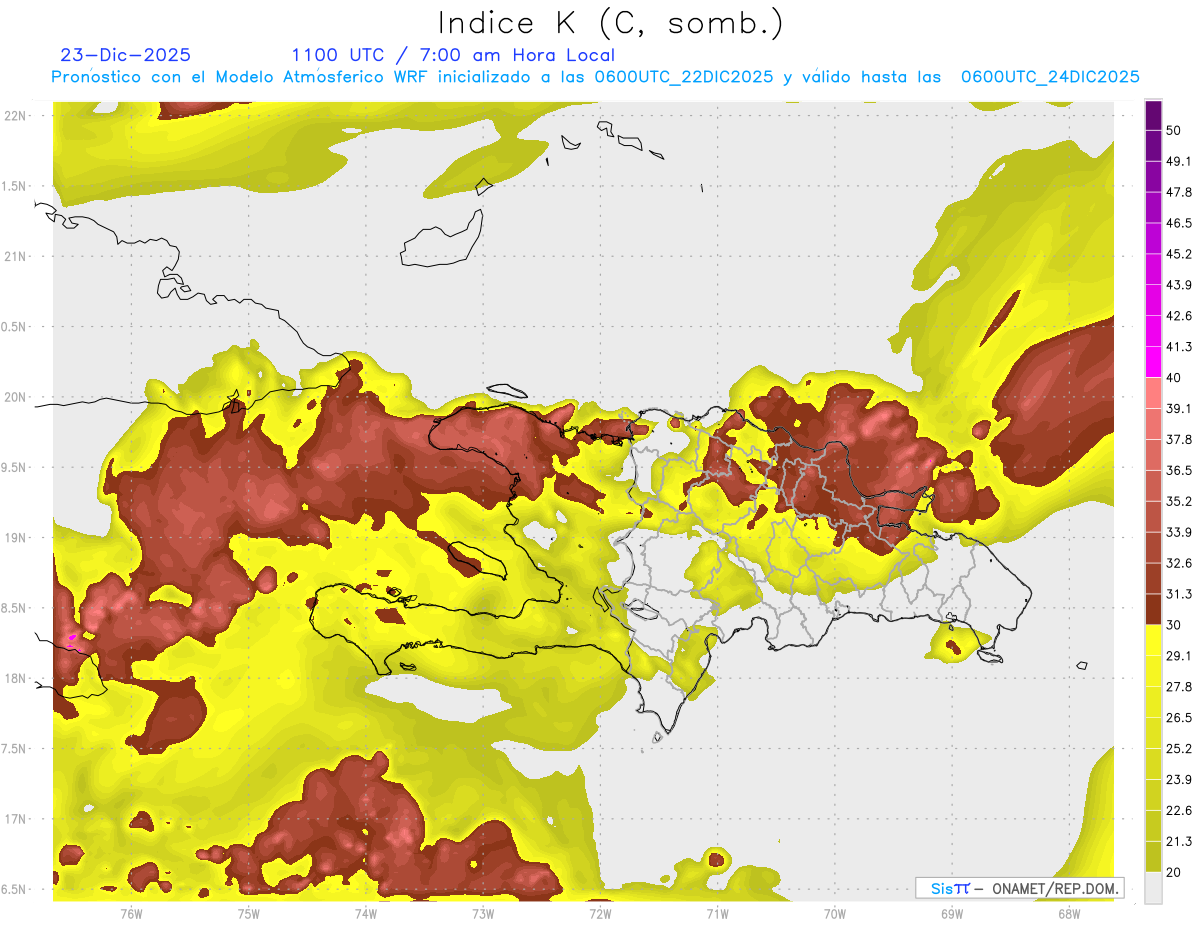Click the longitude label "74W"
This screenshot has width=1200, height=927.
(366, 914)
